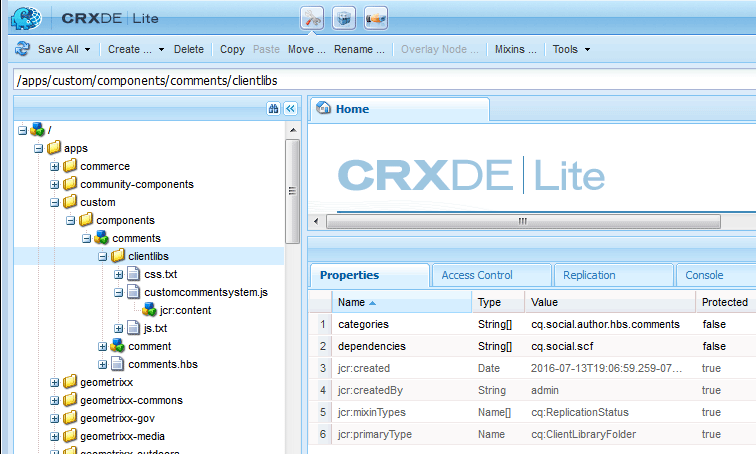Open the package cube icon in the header
756x454 pixels.
tap(344, 19)
